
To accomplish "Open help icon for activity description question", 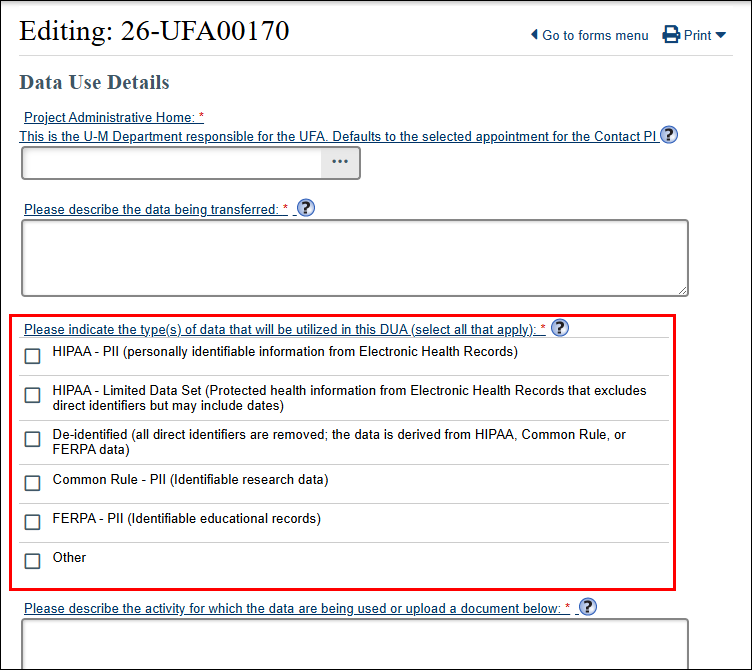I will coord(588,607).
